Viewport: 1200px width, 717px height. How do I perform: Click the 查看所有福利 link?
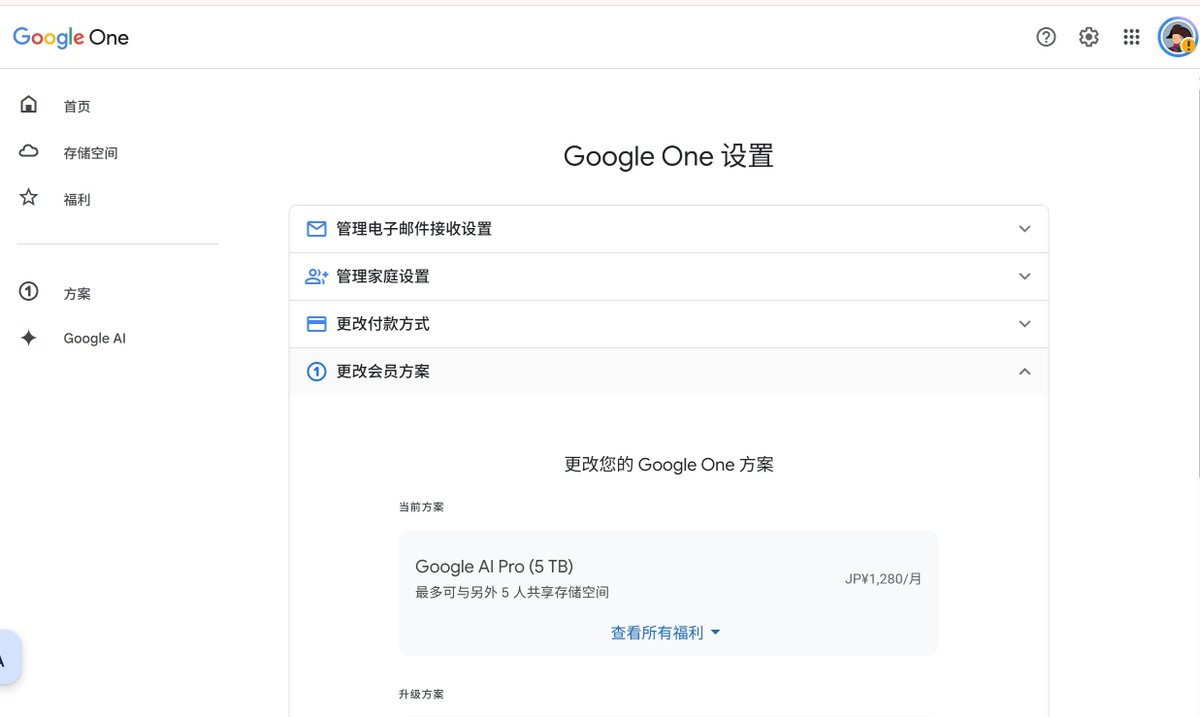pyautogui.click(x=657, y=633)
